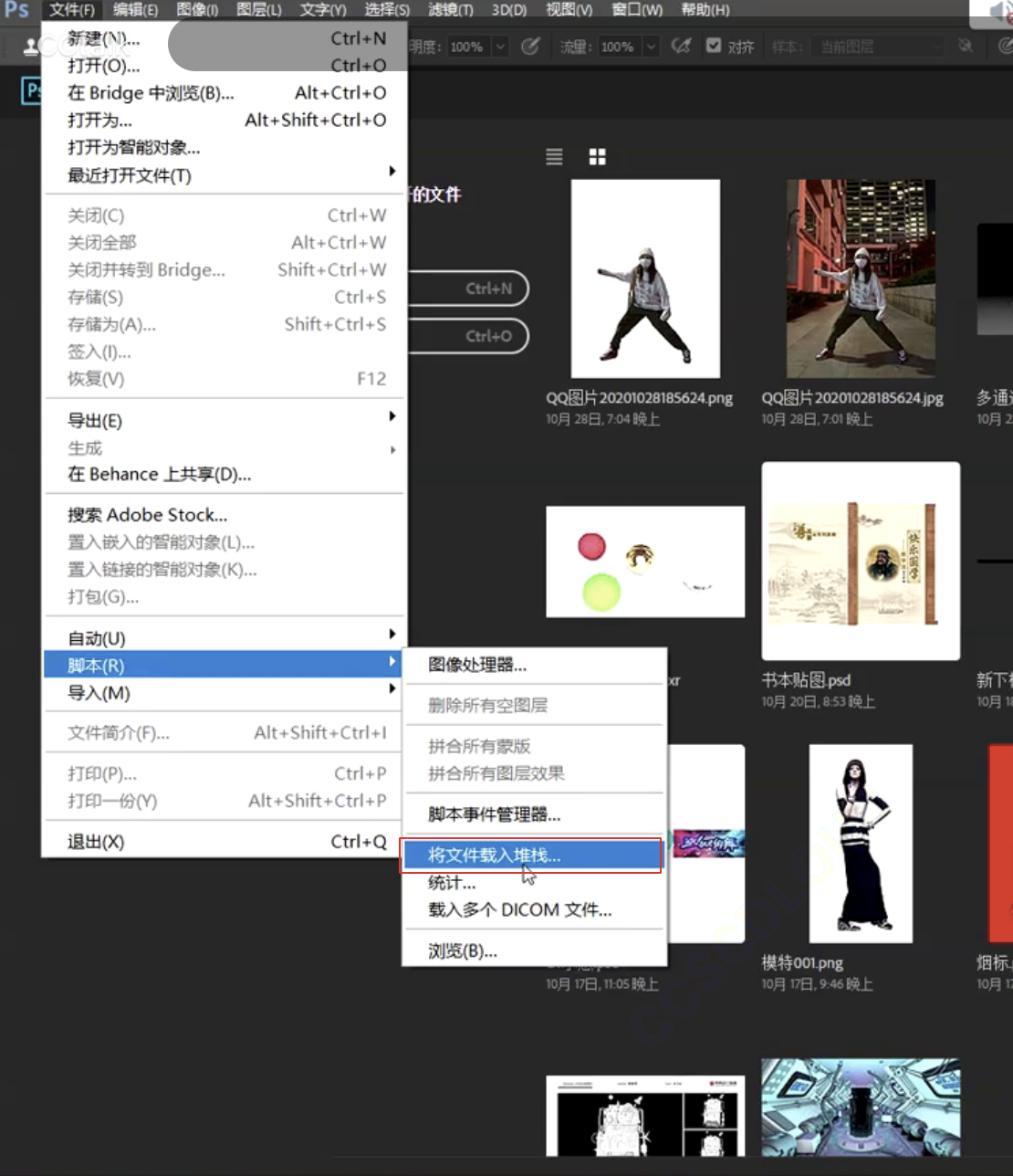Select 图像处理器... in the scripts submenu
This screenshot has height=1176, width=1013.
pos(534,665)
